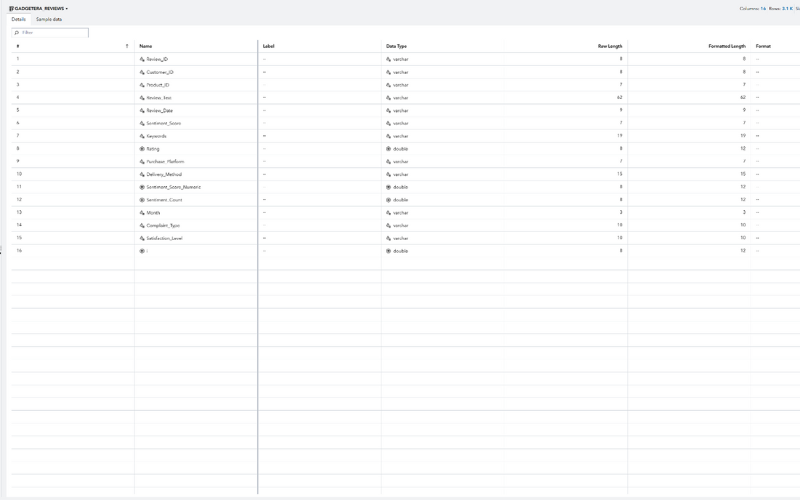Select the Review_Text column name
Image resolution: width=800 pixels, height=500 pixels.
[159, 97]
